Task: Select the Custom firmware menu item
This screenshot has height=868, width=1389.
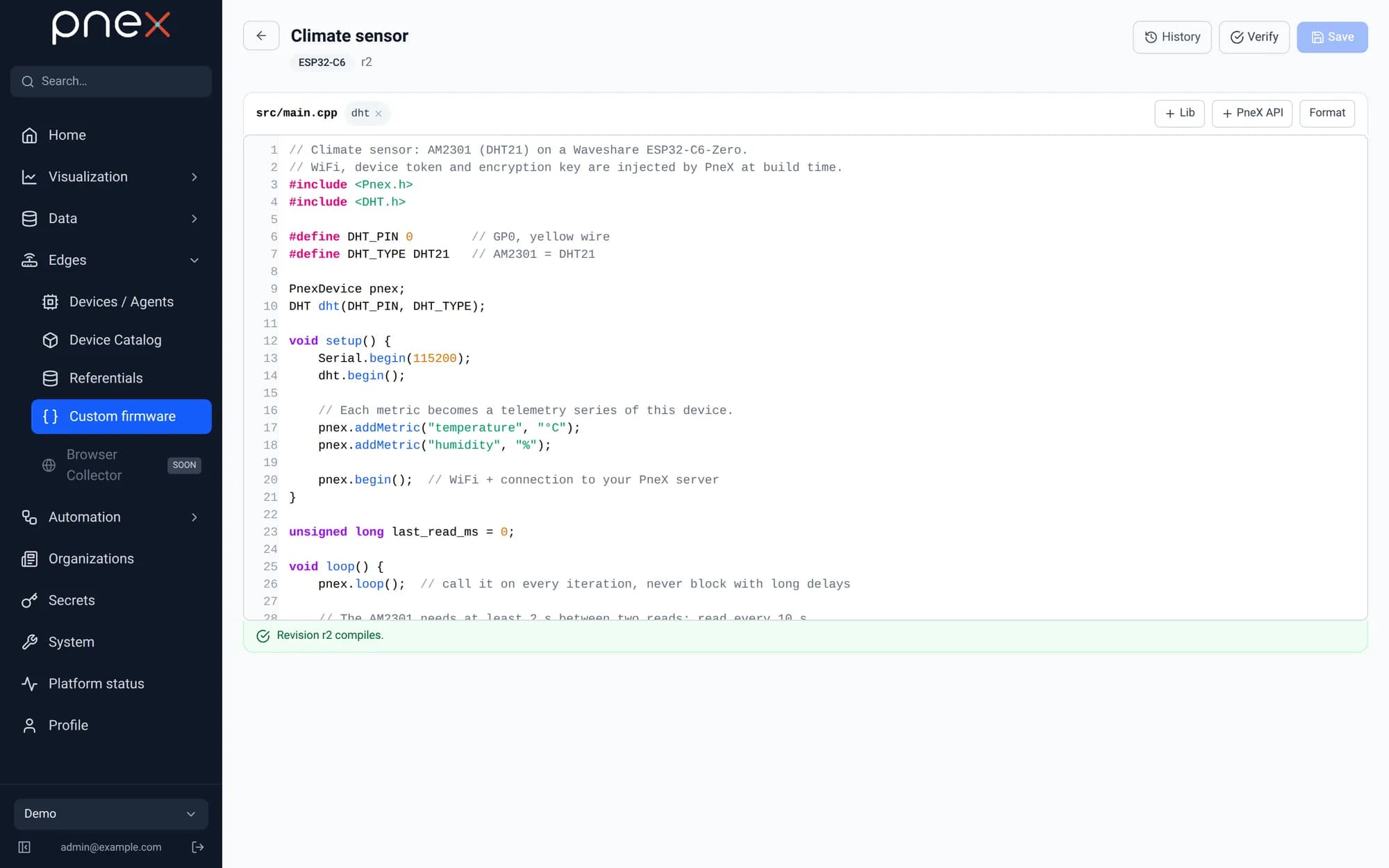Action: point(122,417)
